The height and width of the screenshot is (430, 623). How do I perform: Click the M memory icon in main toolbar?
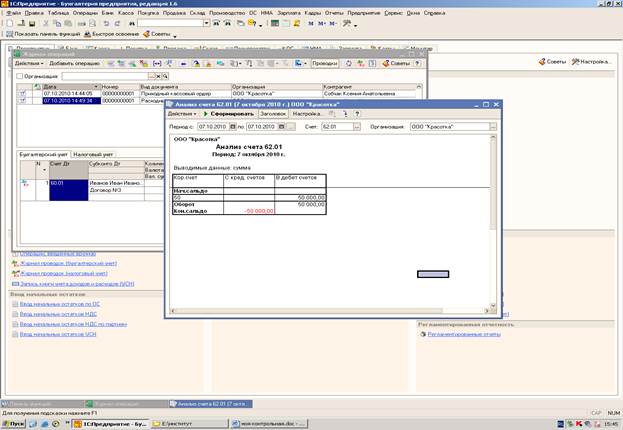[x=311, y=24]
